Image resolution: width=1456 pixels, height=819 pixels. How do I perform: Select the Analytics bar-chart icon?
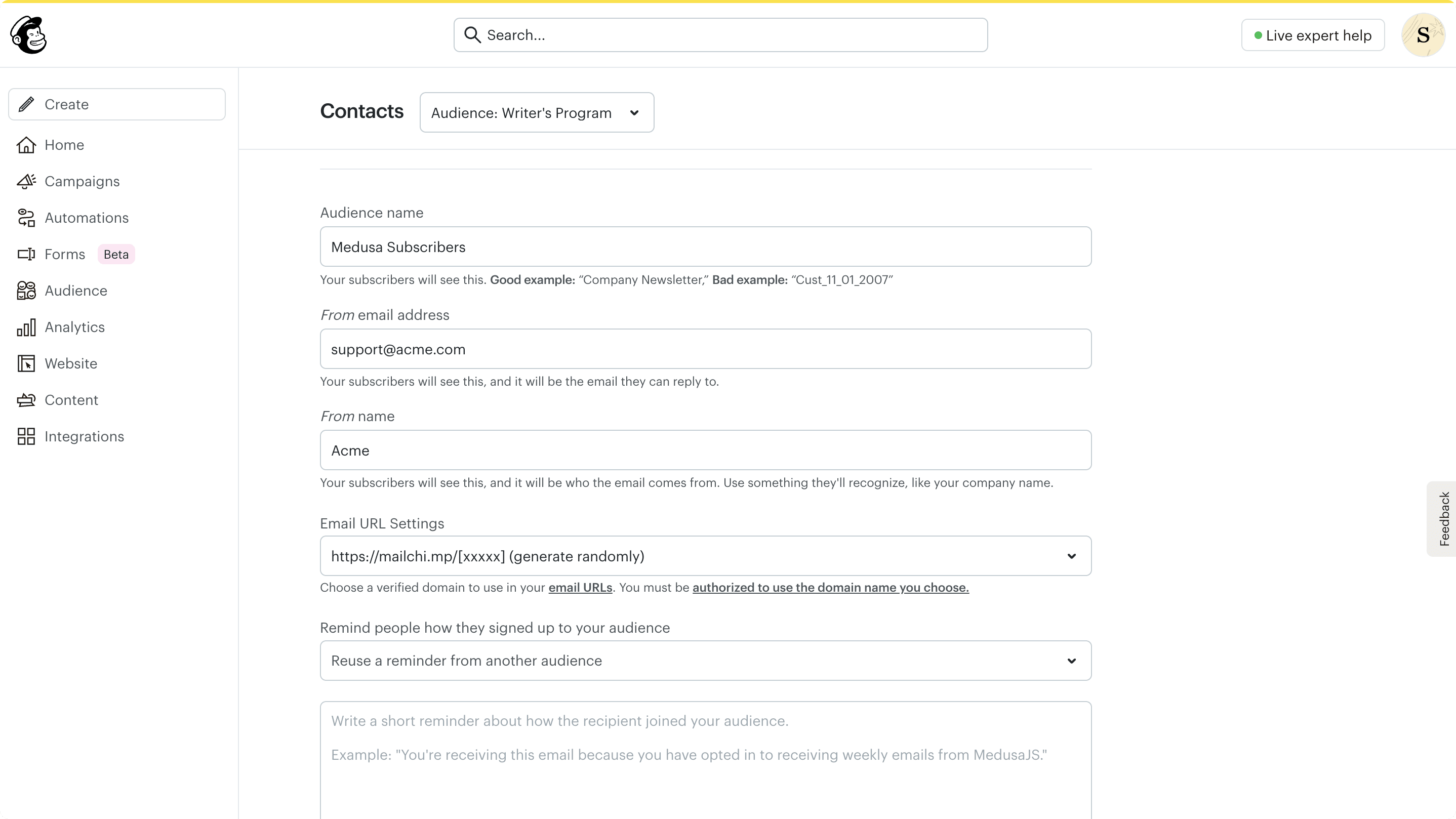[x=26, y=326]
